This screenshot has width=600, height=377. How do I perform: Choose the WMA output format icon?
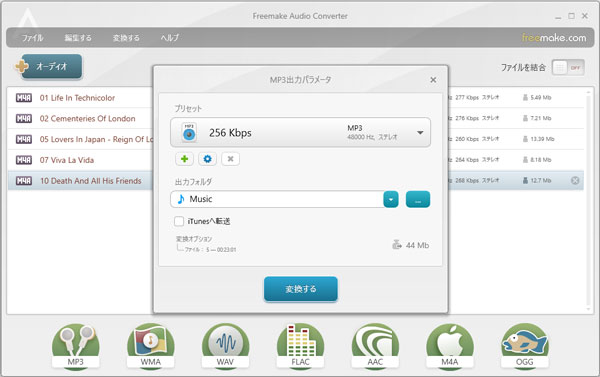(150, 346)
